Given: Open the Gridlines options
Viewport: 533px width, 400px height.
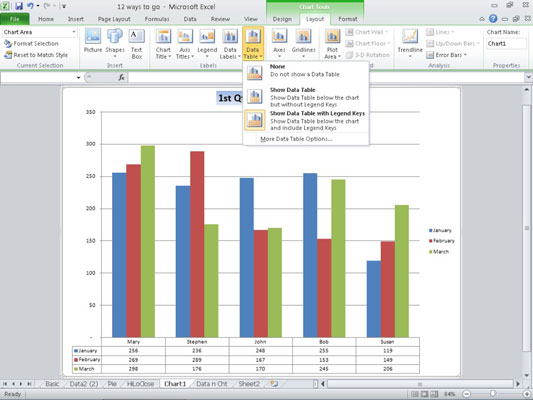Looking at the screenshot, I should coord(303,44).
